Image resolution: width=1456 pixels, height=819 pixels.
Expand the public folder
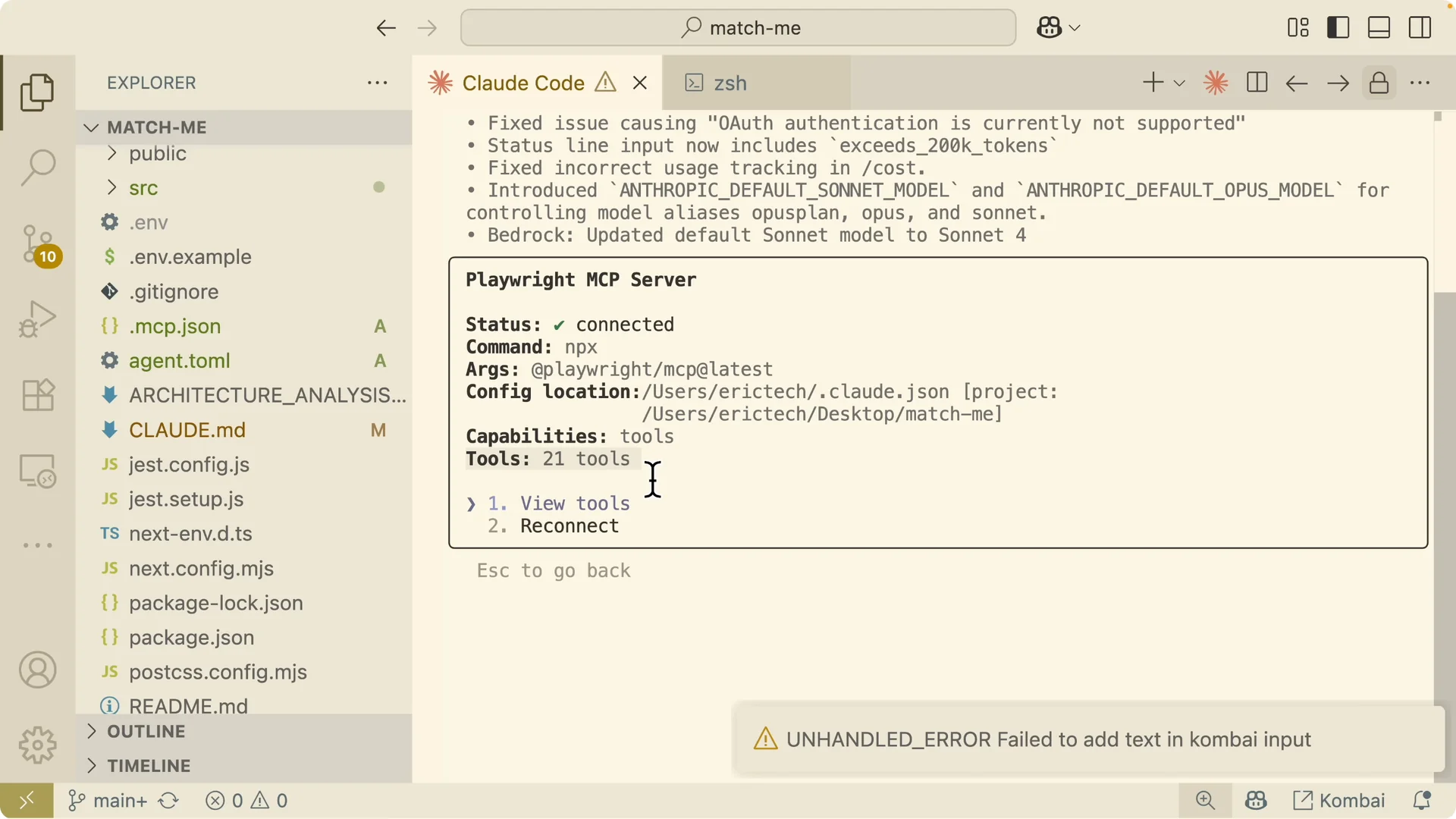point(244,154)
